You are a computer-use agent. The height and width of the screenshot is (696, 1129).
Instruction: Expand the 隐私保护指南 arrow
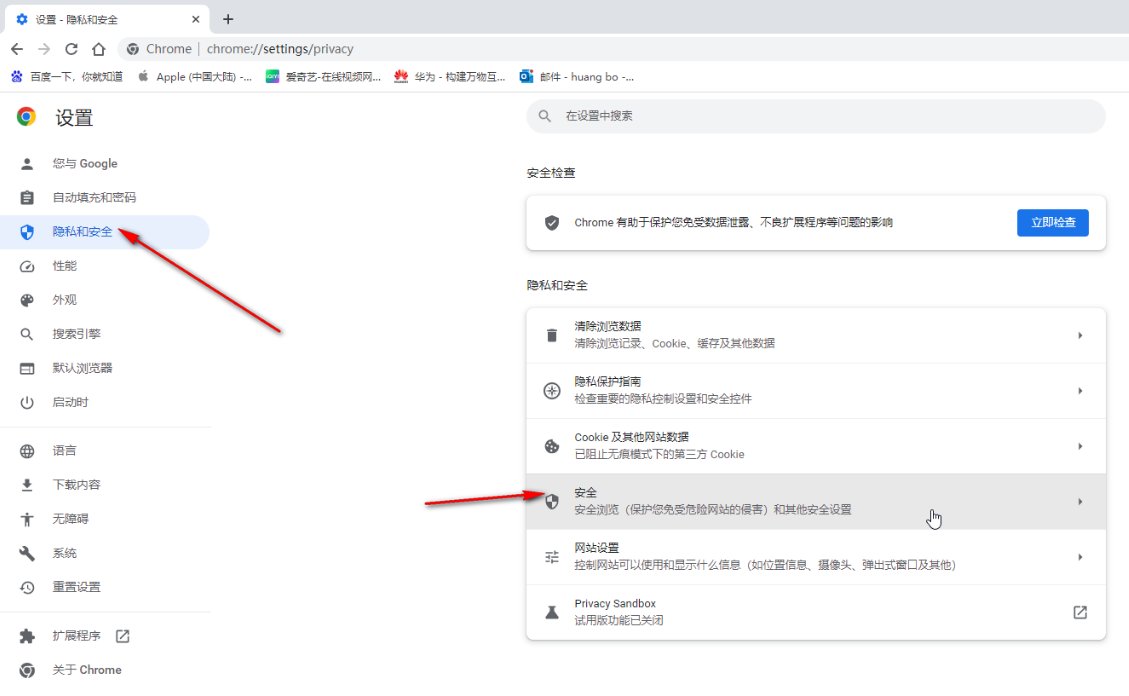click(x=1080, y=391)
